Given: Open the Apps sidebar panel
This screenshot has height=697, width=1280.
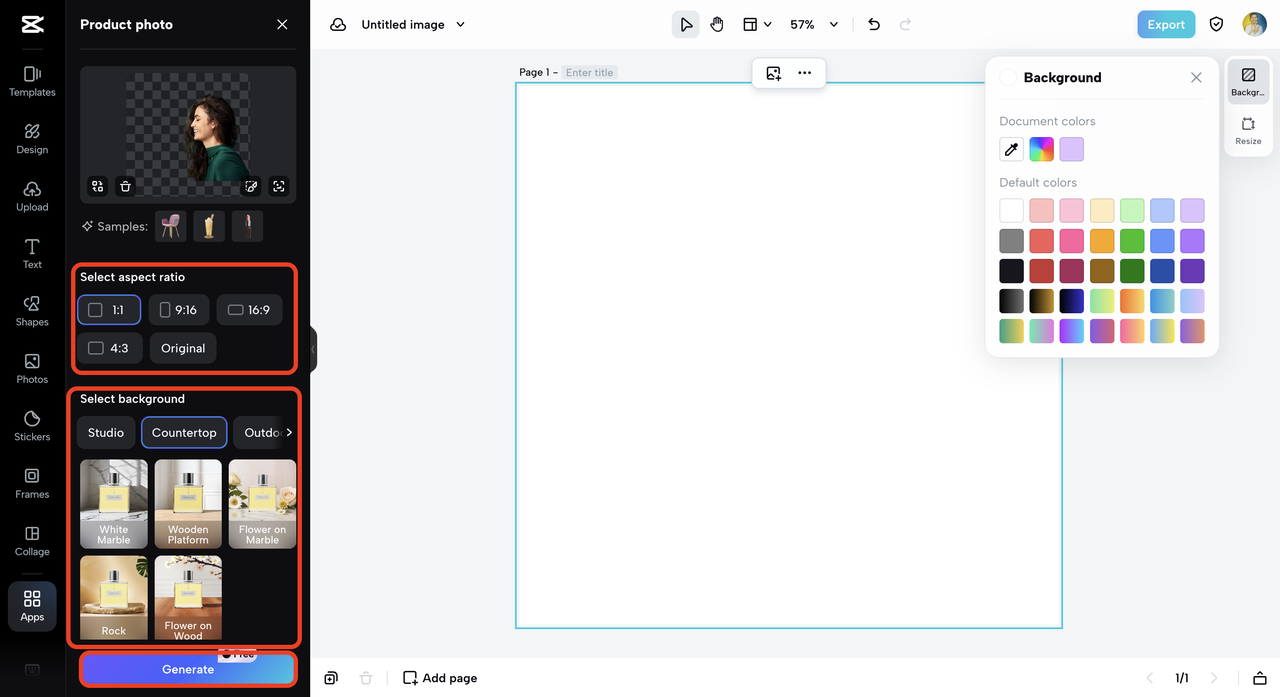Looking at the screenshot, I should tap(32, 606).
